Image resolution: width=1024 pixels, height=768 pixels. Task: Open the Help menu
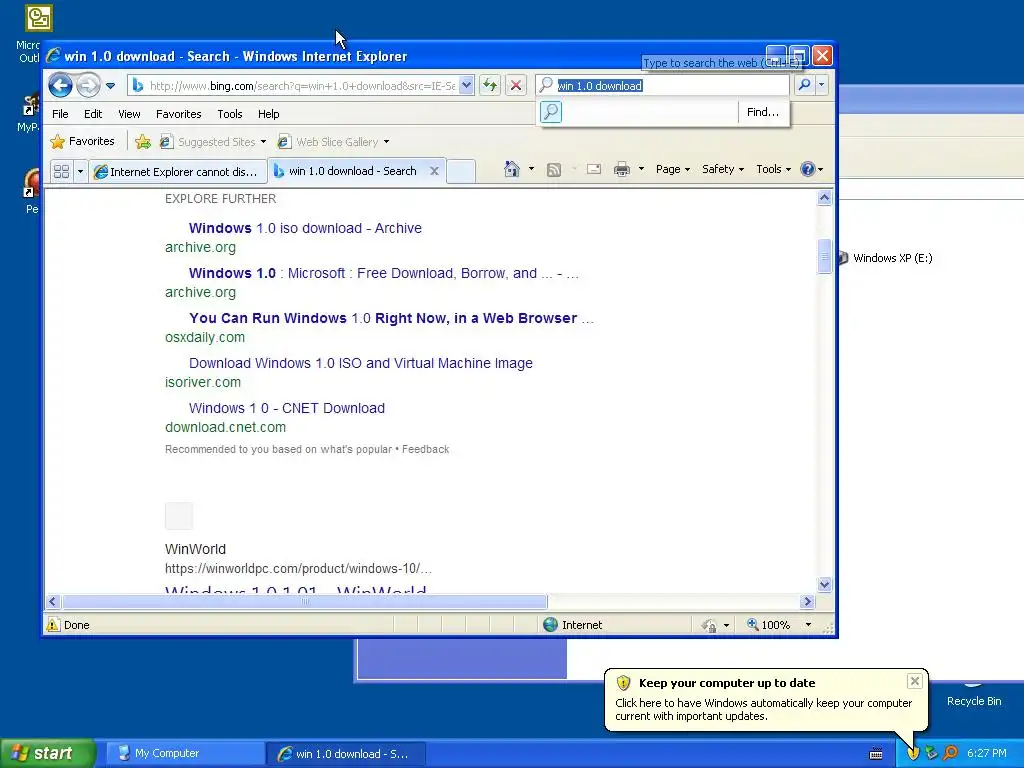point(268,114)
